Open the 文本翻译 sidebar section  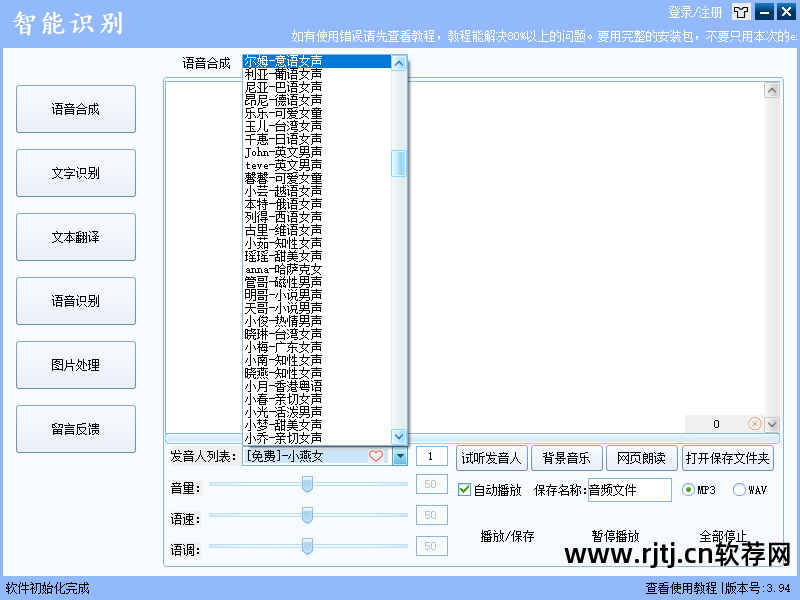tap(76, 237)
